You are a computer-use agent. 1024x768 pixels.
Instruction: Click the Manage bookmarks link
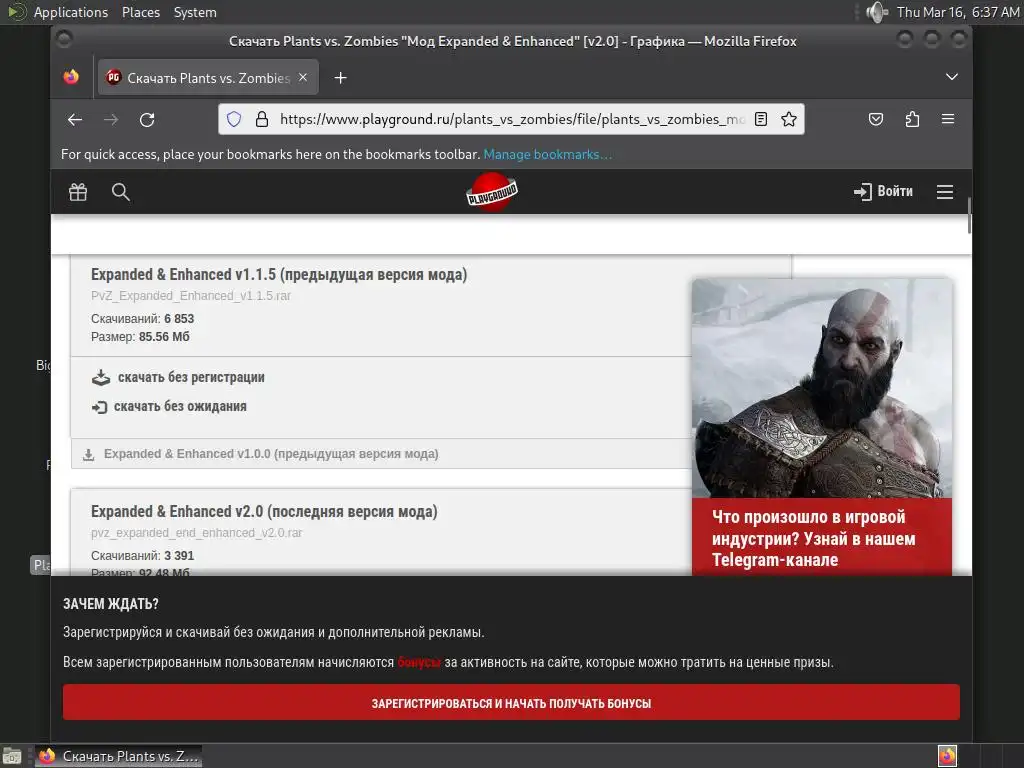click(x=547, y=154)
